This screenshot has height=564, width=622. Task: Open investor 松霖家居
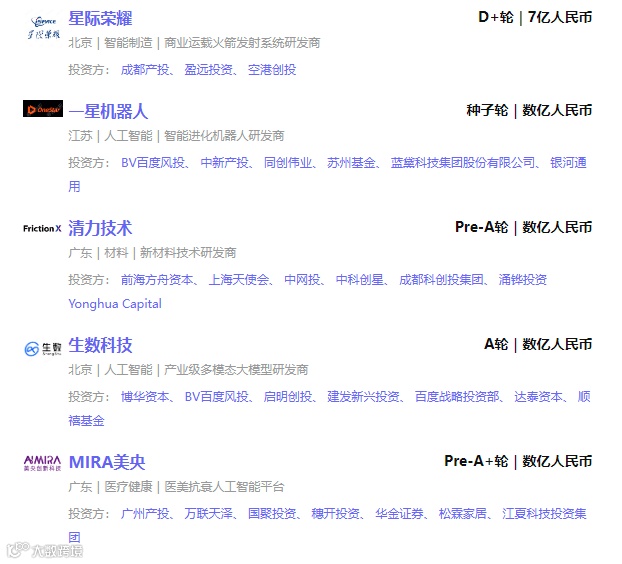(463, 514)
